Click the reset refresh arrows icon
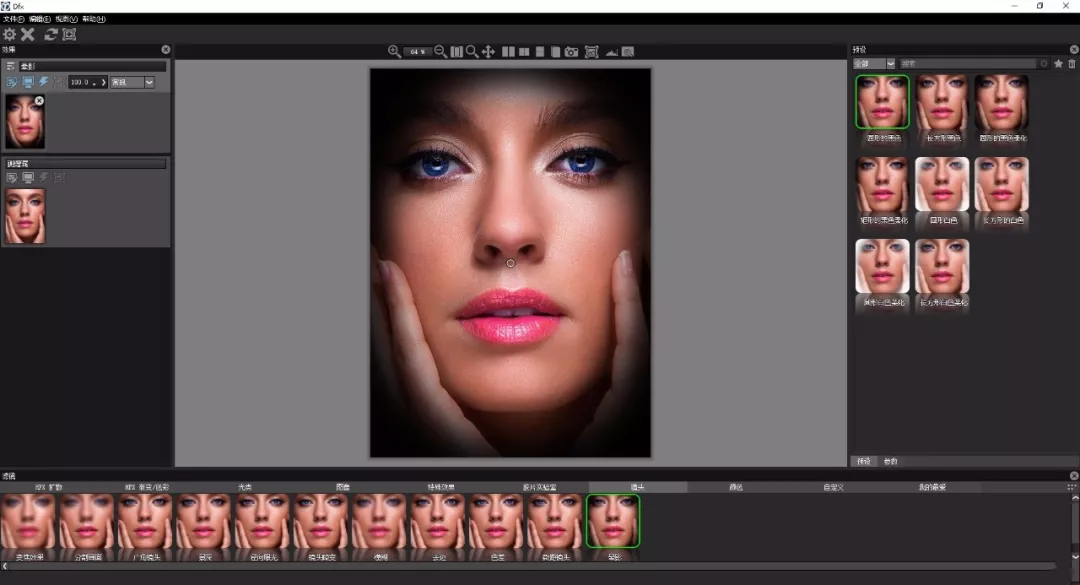This screenshot has height=585, width=1080. 50,34
